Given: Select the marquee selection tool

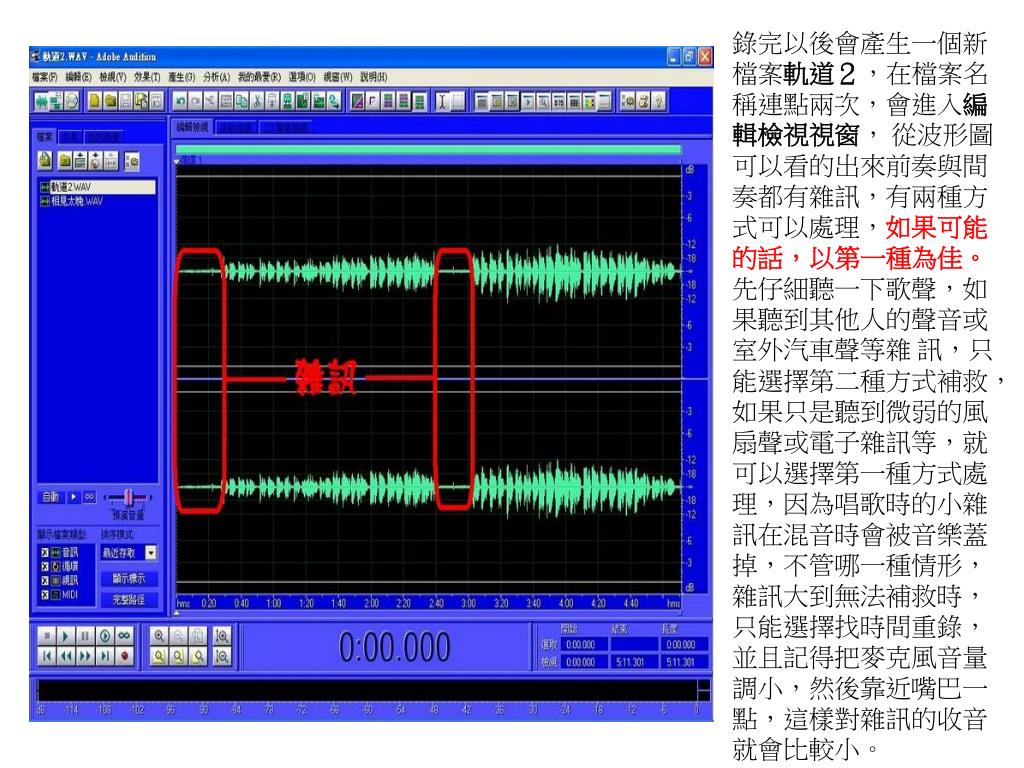Looking at the screenshot, I should tap(458, 101).
